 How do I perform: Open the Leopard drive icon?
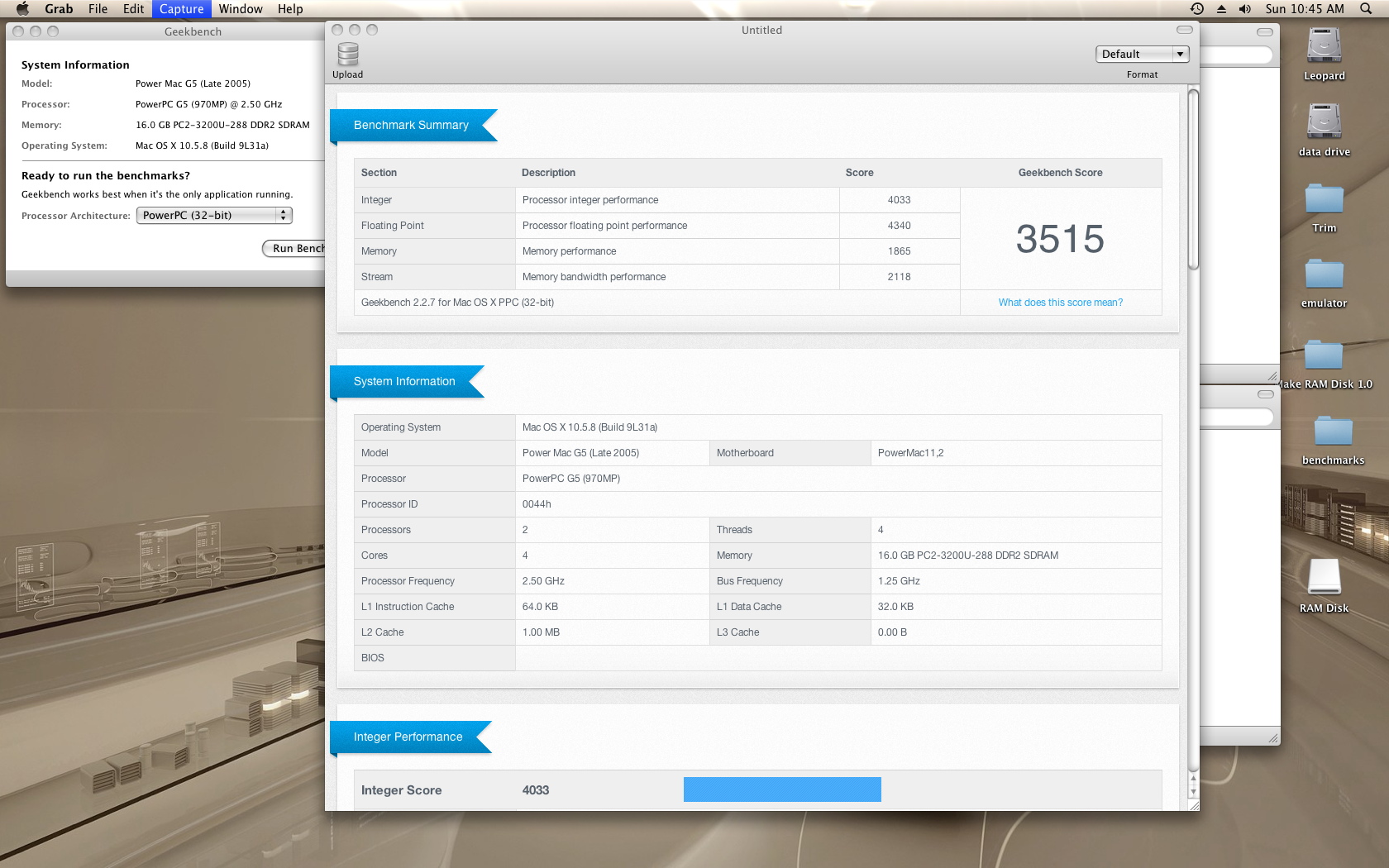tap(1324, 45)
